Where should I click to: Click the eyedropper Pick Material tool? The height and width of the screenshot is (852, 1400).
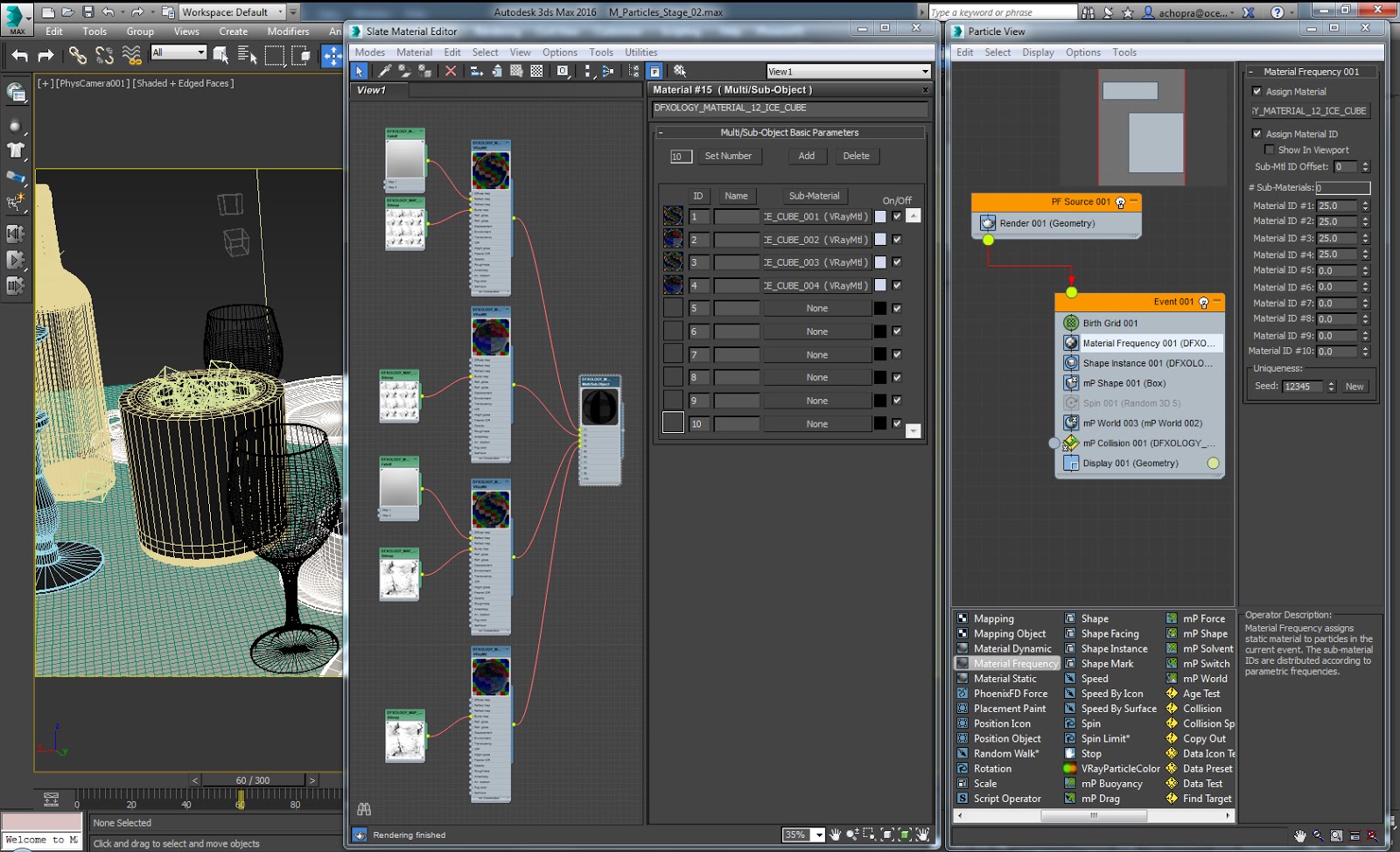[x=384, y=71]
